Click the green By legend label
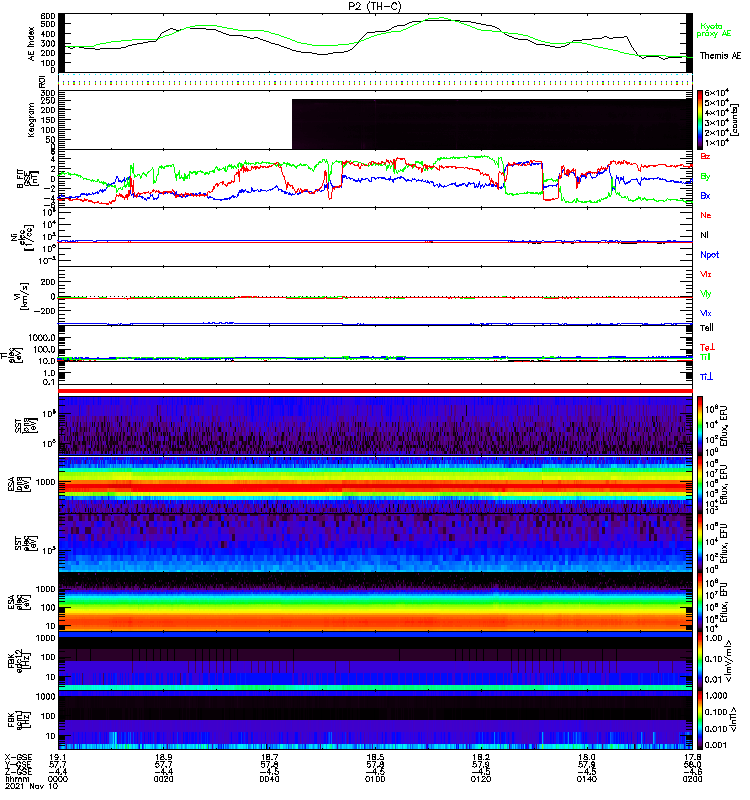 pyautogui.click(x=705, y=177)
